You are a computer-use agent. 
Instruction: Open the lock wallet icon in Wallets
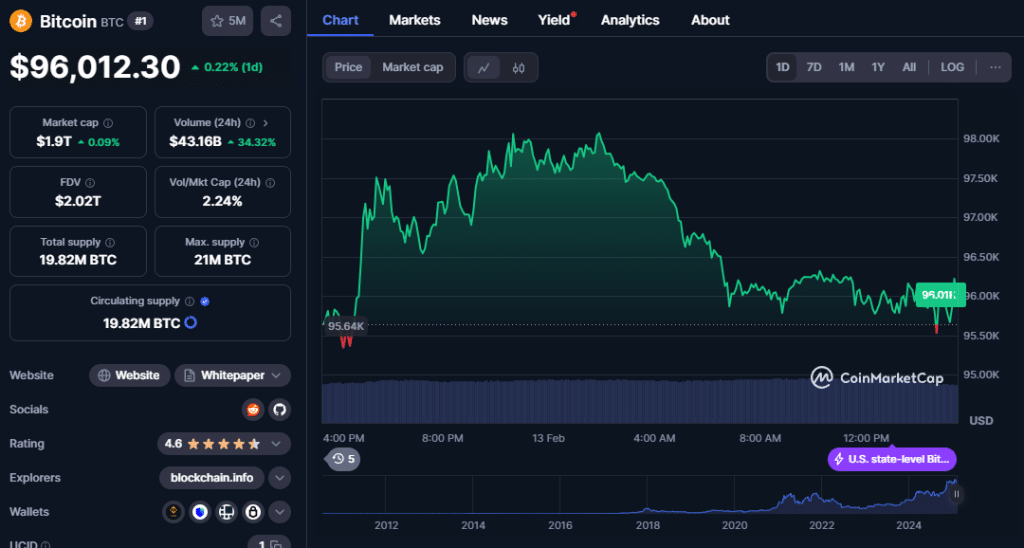point(253,512)
